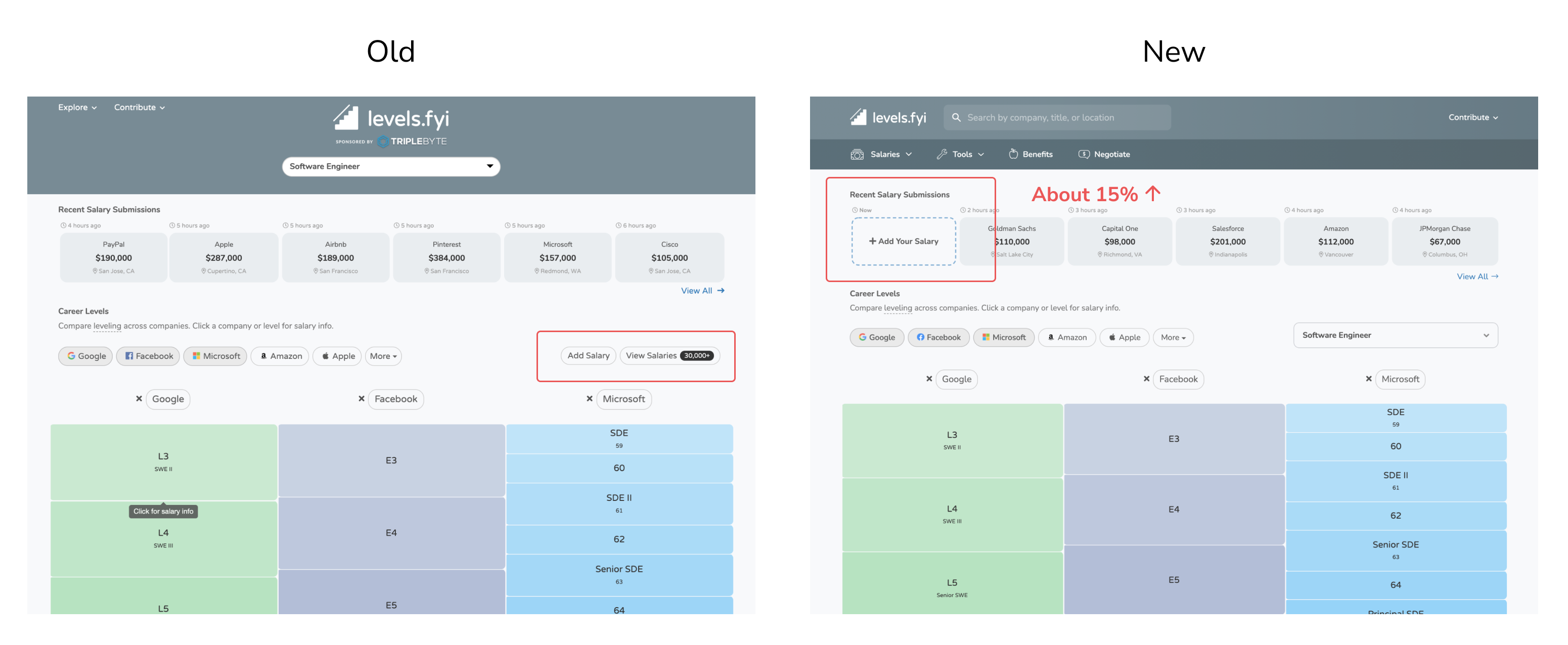Select the L5 Senior SWE level in New design
Screen dimensions: 1568x645
[x=952, y=583]
